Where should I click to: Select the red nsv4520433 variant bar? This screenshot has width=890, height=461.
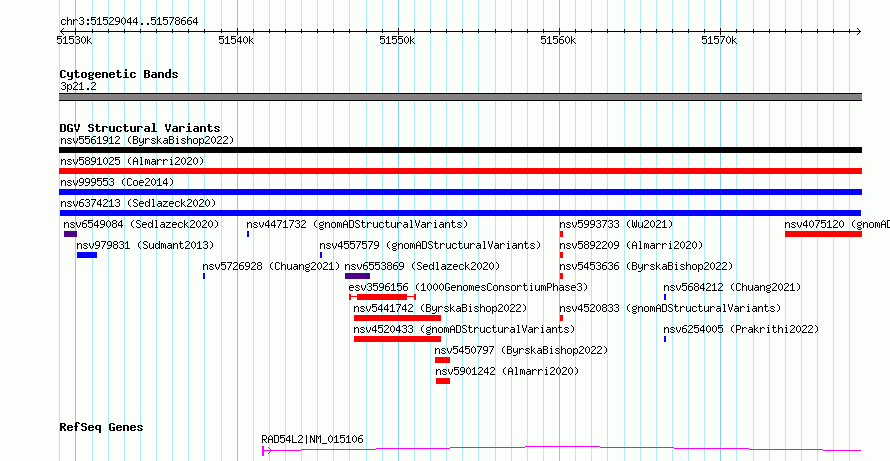tap(397, 339)
